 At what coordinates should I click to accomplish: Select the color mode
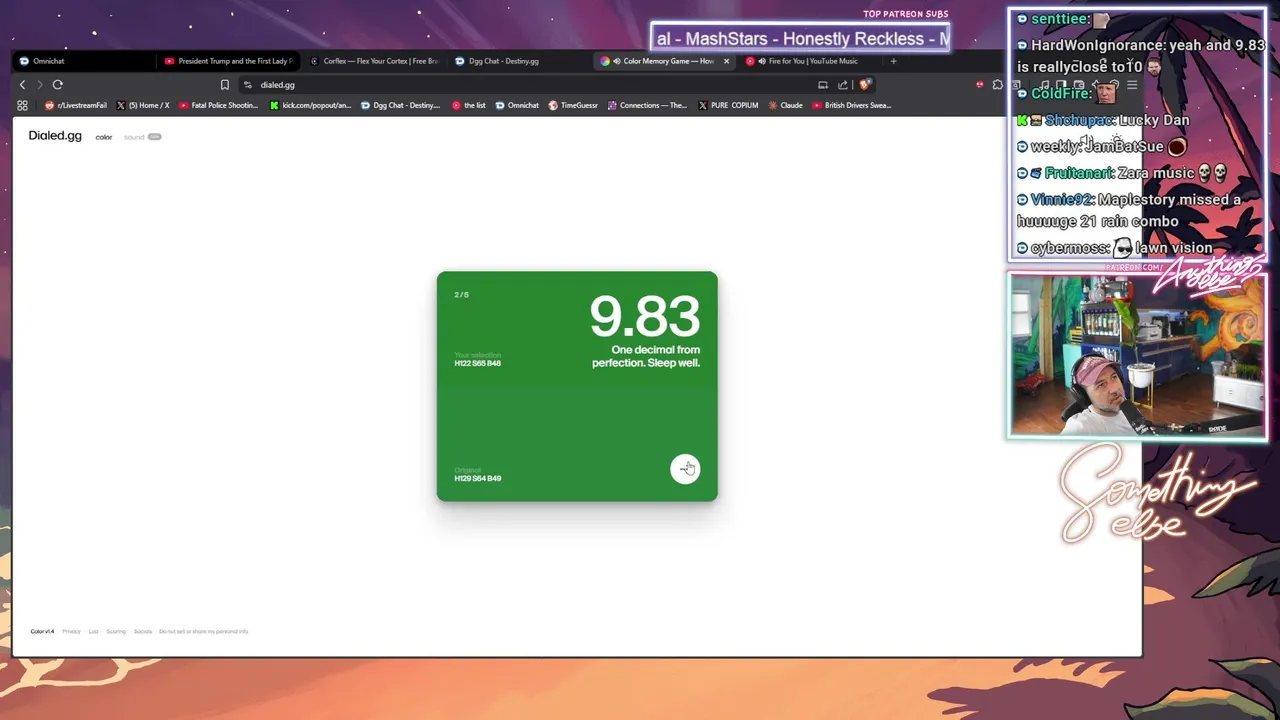(x=104, y=137)
